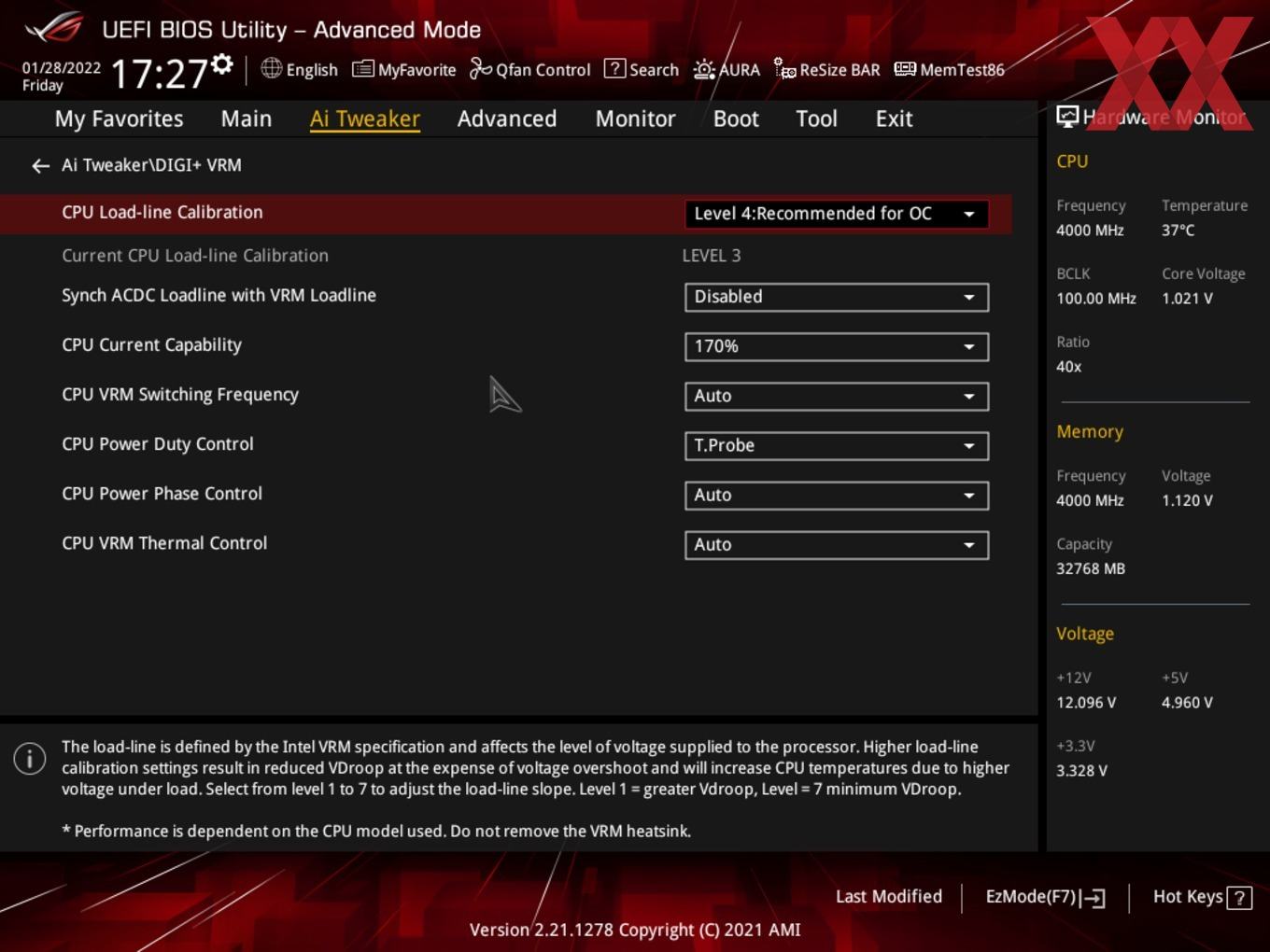Image resolution: width=1270 pixels, height=952 pixels.
Task: Open the Tool tab
Action: pos(816,119)
